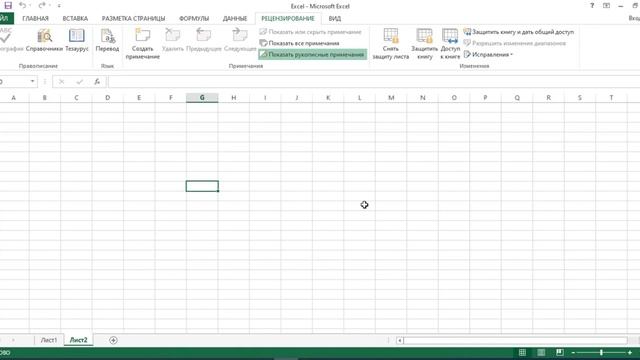The image size is (640, 360).
Task: Add a new sheet with the plus button
Action: point(113,340)
